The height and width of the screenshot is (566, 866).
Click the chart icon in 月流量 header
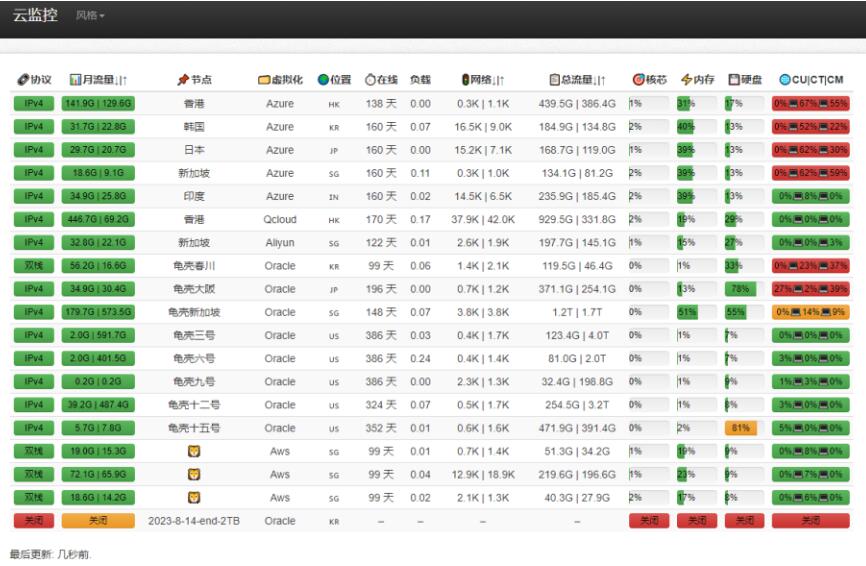75,80
